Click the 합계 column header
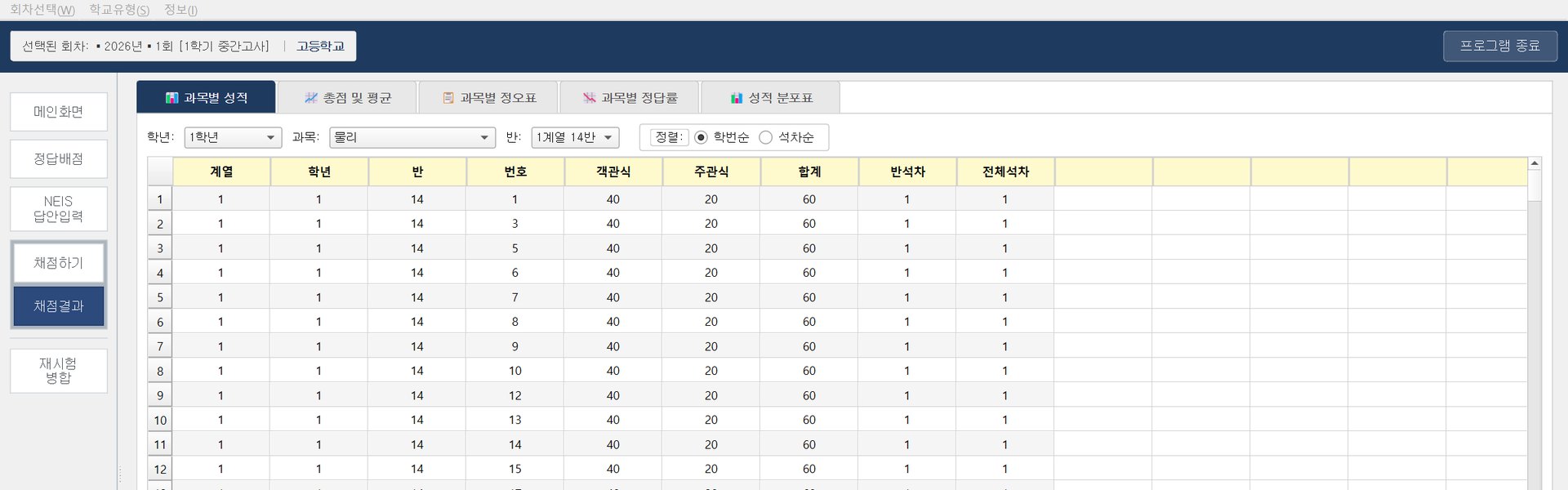1568x490 pixels. coord(809,171)
